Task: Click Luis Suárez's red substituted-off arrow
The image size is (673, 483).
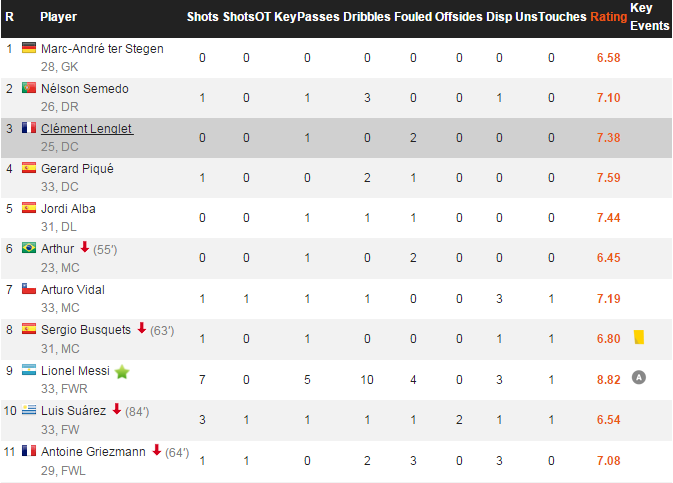Action: [116, 409]
